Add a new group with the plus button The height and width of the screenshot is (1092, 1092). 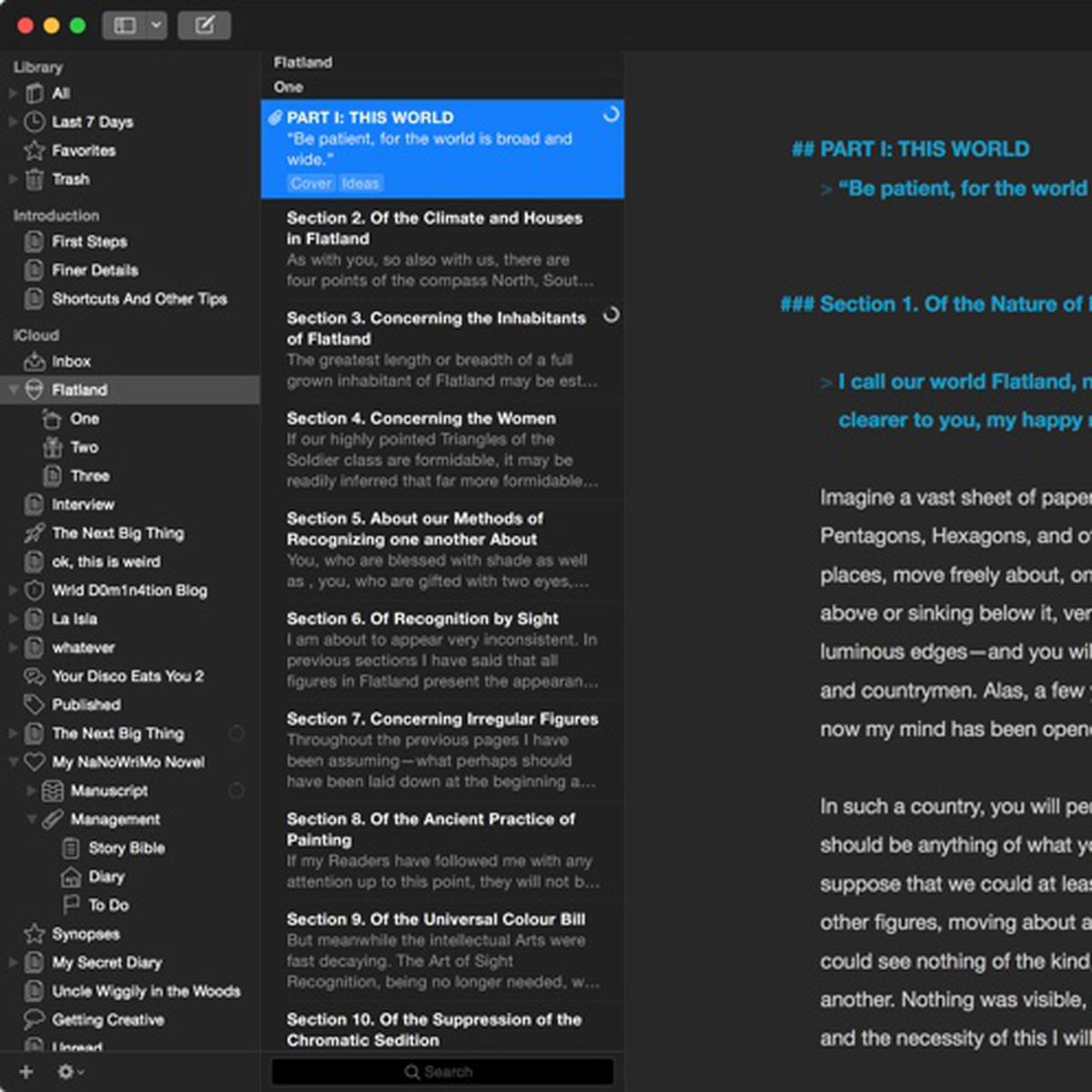pyautogui.click(x=26, y=1072)
